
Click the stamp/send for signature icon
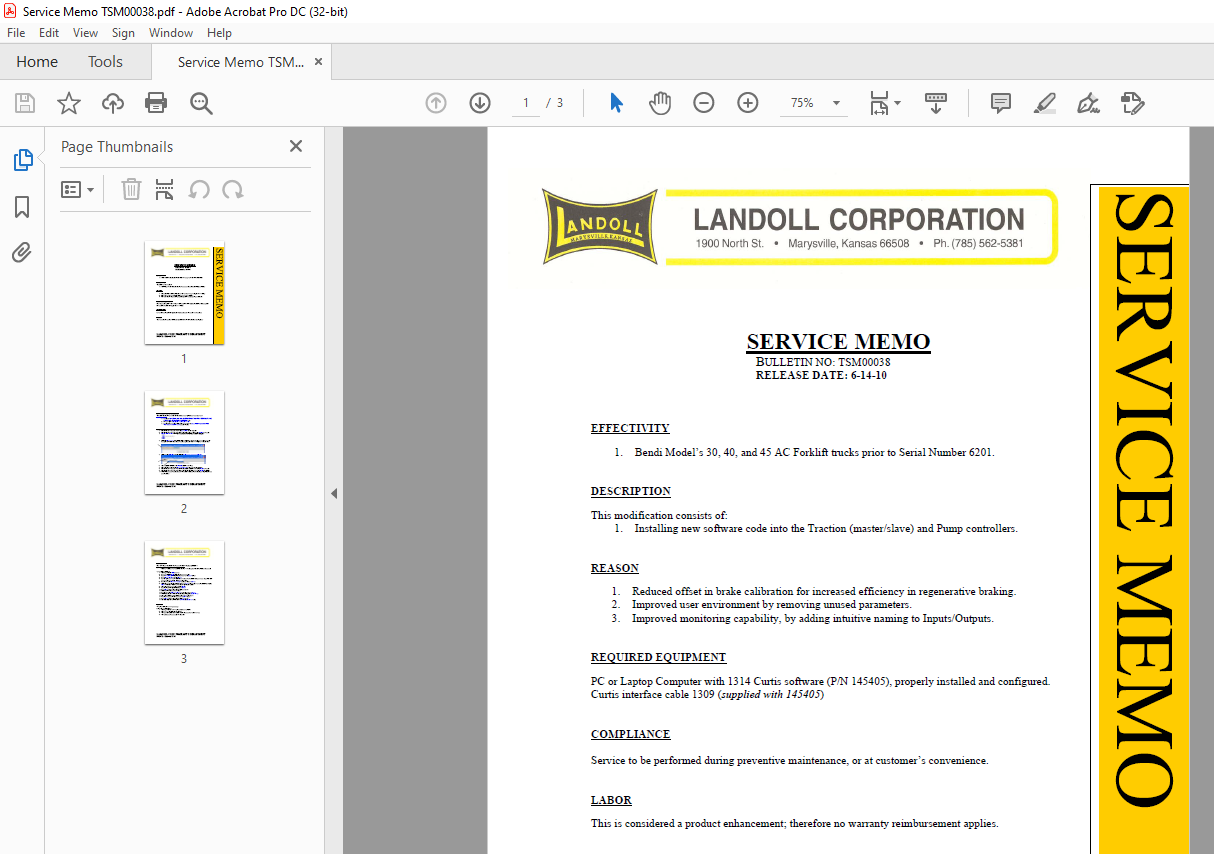click(1132, 103)
